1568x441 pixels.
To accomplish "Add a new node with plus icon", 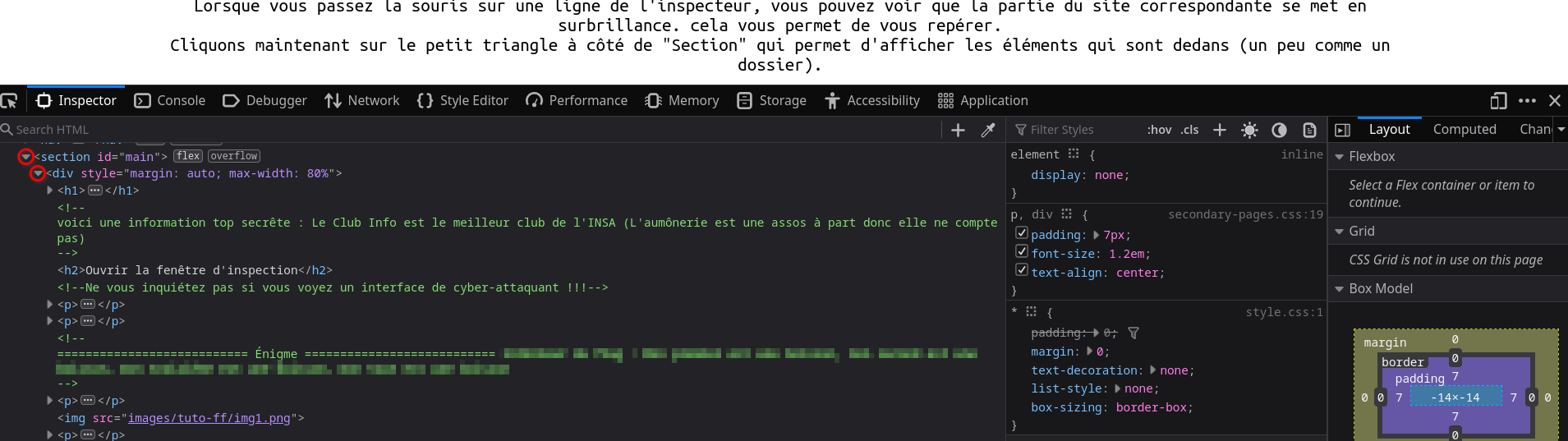I will pyautogui.click(x=958, y=130).
